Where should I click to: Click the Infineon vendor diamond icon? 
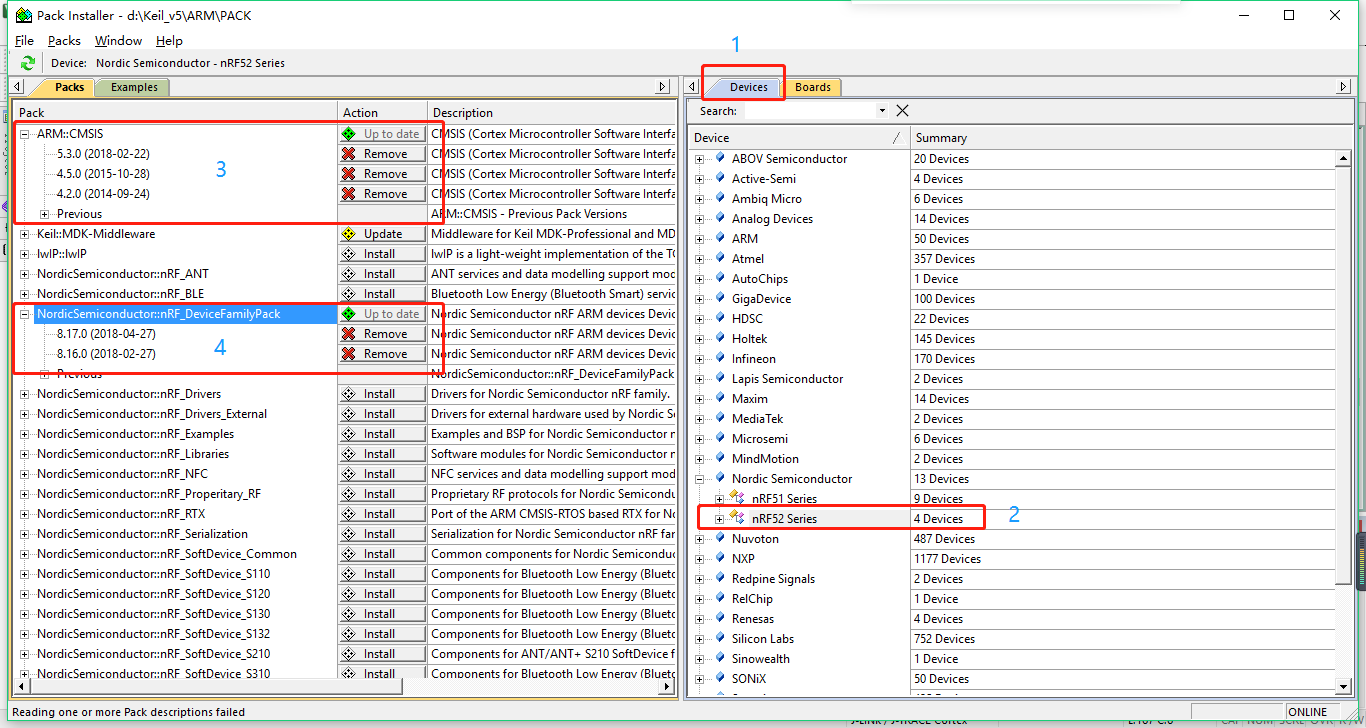[x=719, y=358]
